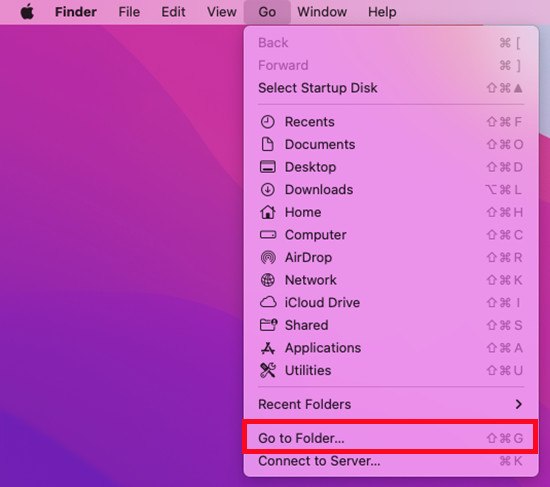Select the Downloads label

coord(319,190)
